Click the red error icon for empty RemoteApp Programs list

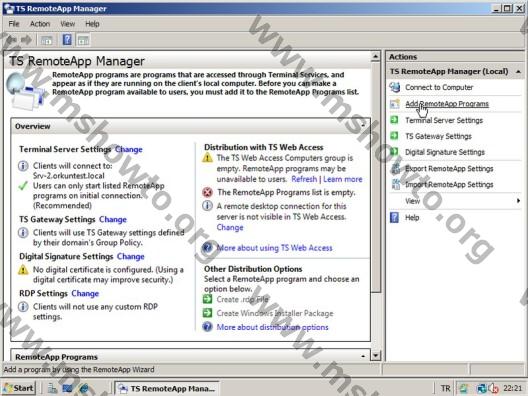(x=207, y=192)
